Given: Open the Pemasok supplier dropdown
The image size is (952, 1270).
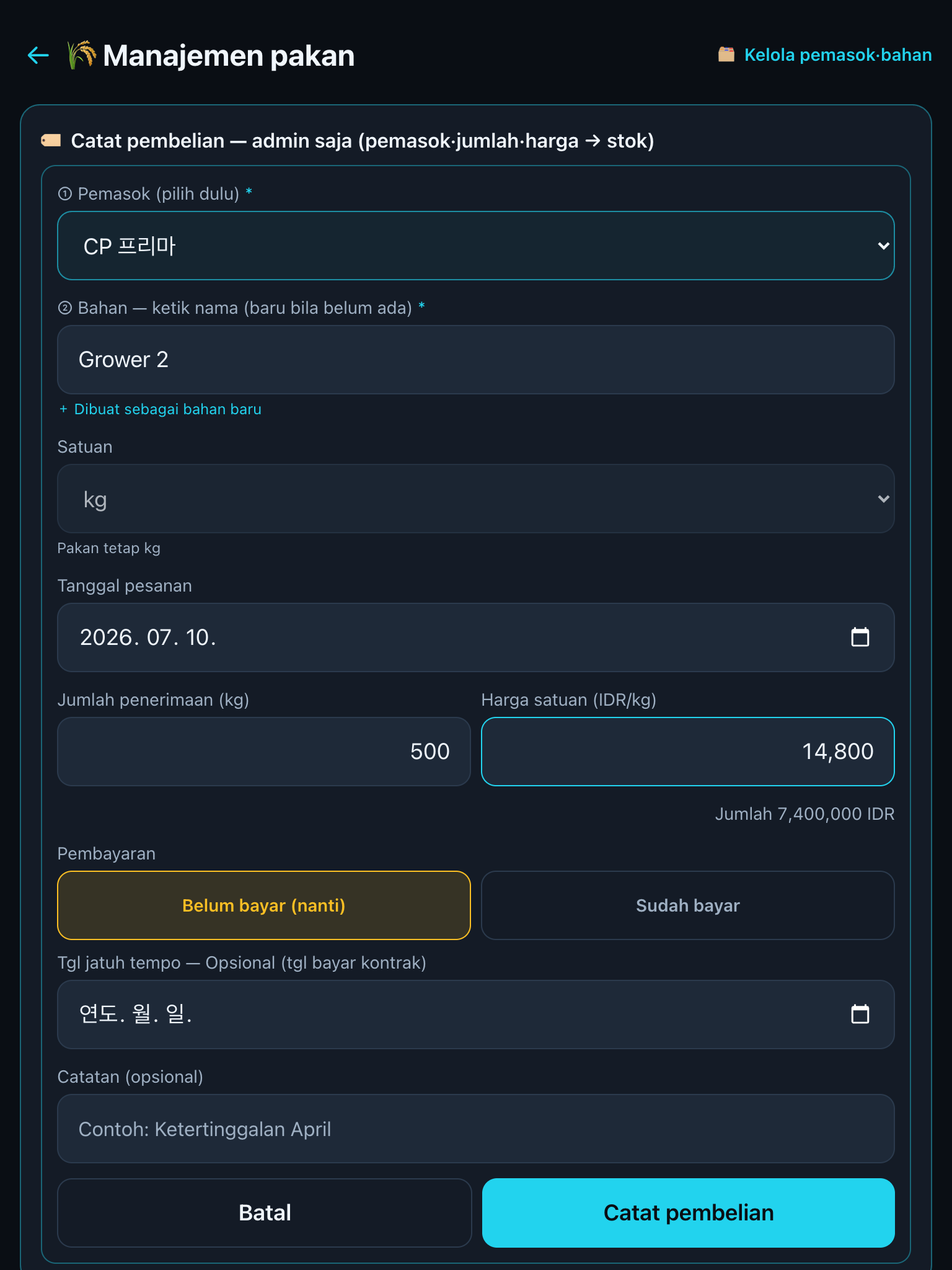Looking at the screenshot, I should pyautogui.click(x=476, y=246).
